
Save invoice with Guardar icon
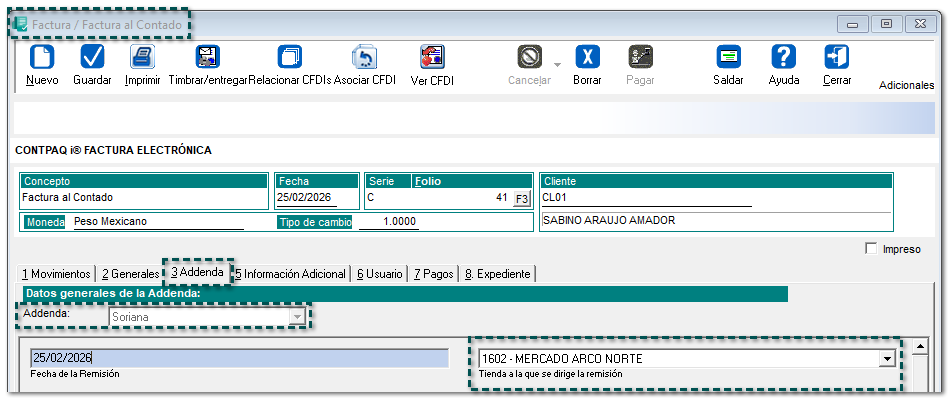92,58
